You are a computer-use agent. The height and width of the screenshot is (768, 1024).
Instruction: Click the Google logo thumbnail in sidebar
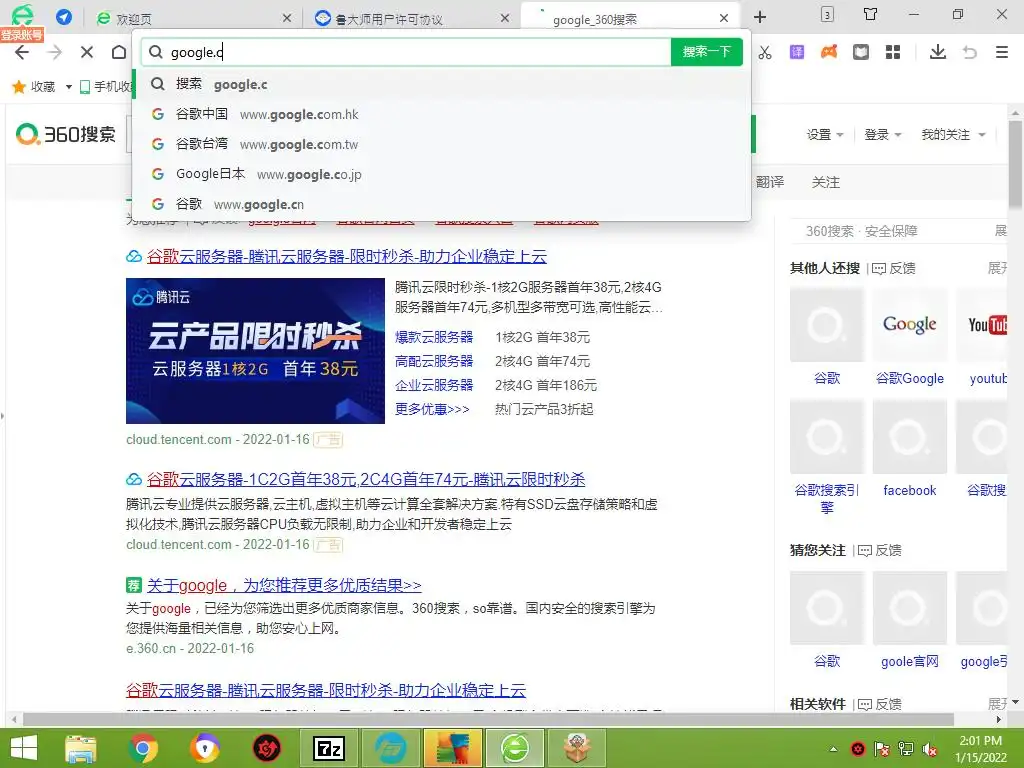point(910,325)
